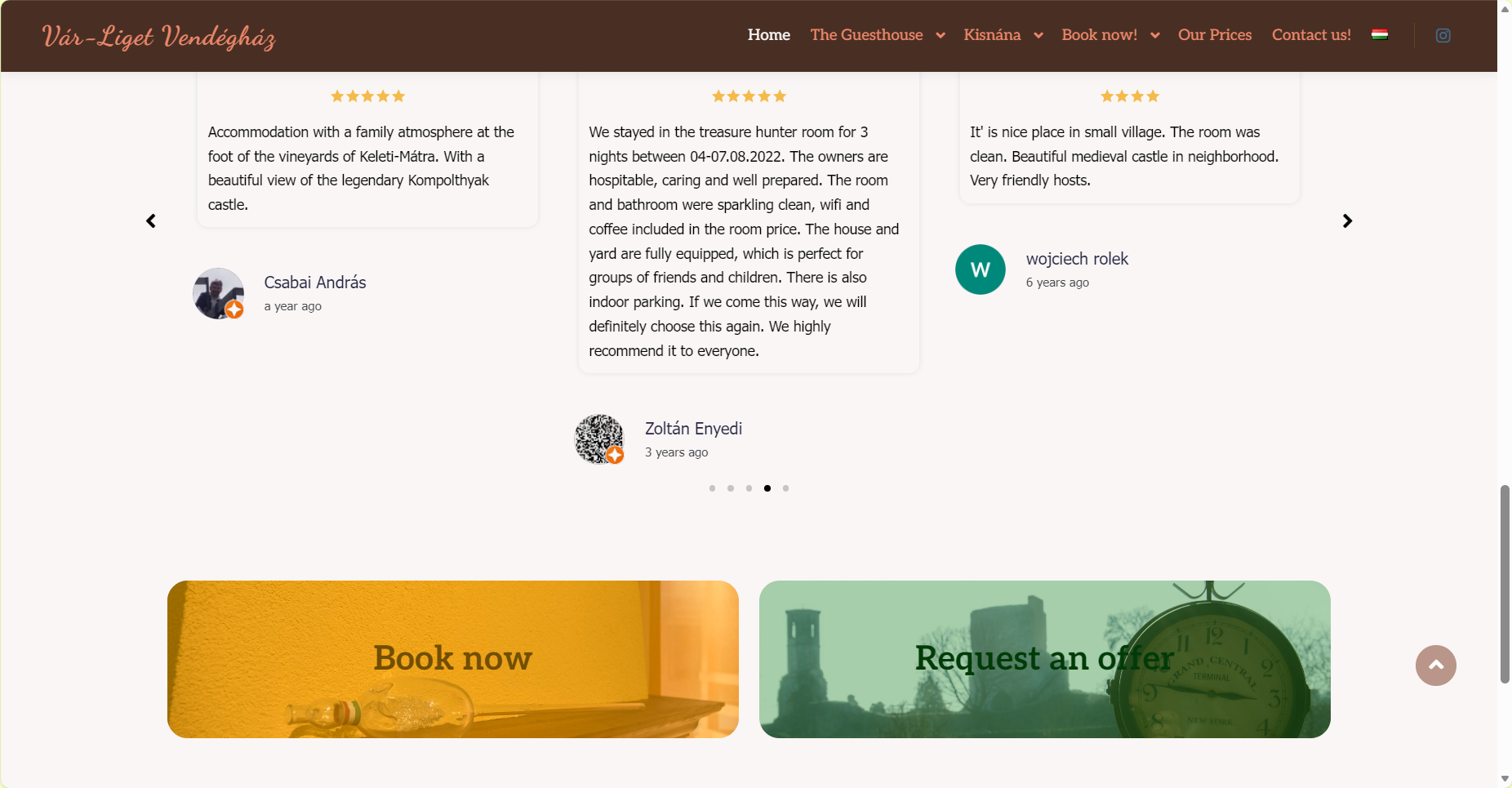
Task: Open the Request an offer banner
Action: tap(1044, 659)
